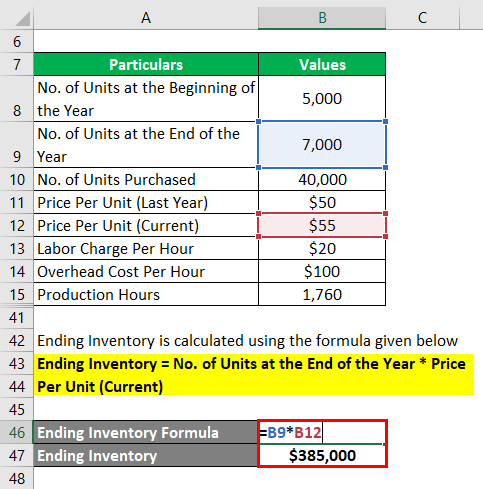
Task: Select the $20 value cell
Action: coord(322,249)
